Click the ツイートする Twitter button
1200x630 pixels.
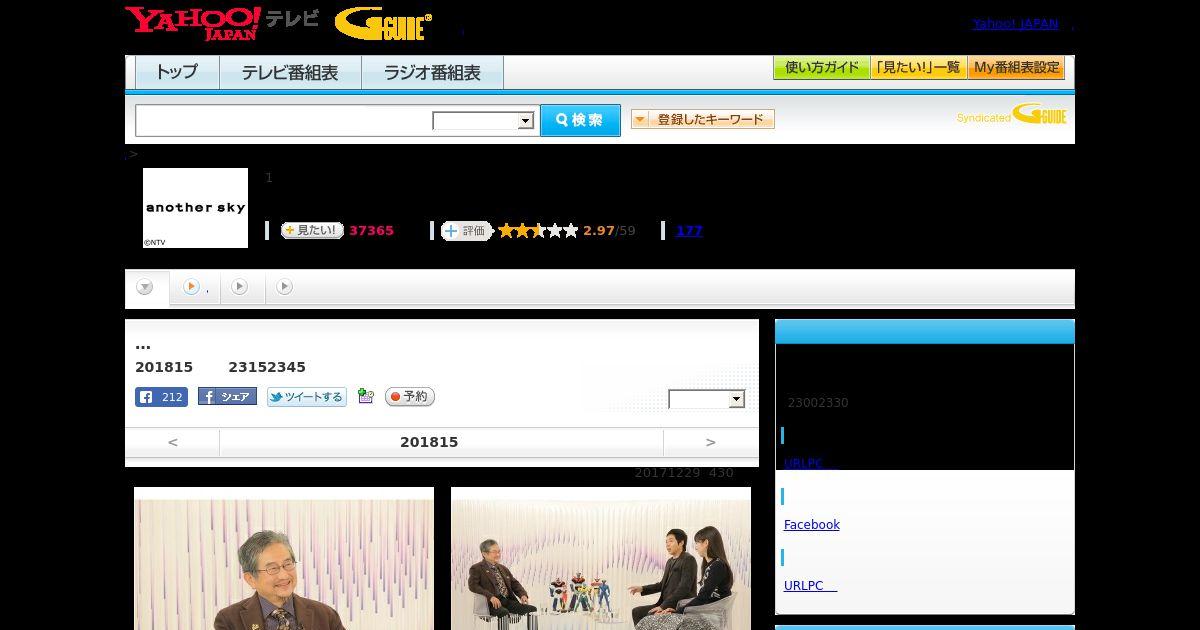point(307,397)
